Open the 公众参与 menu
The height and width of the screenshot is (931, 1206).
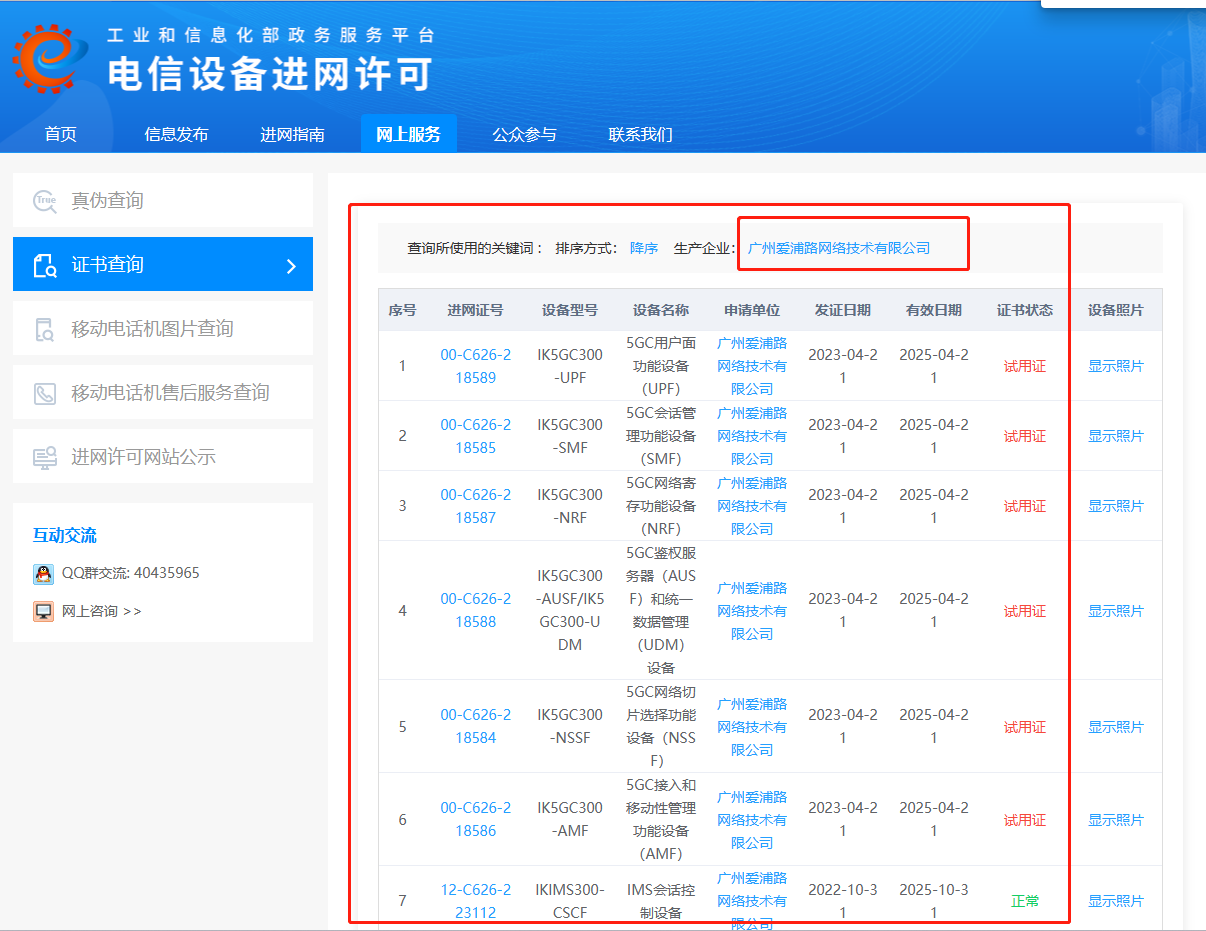(524, 134)
